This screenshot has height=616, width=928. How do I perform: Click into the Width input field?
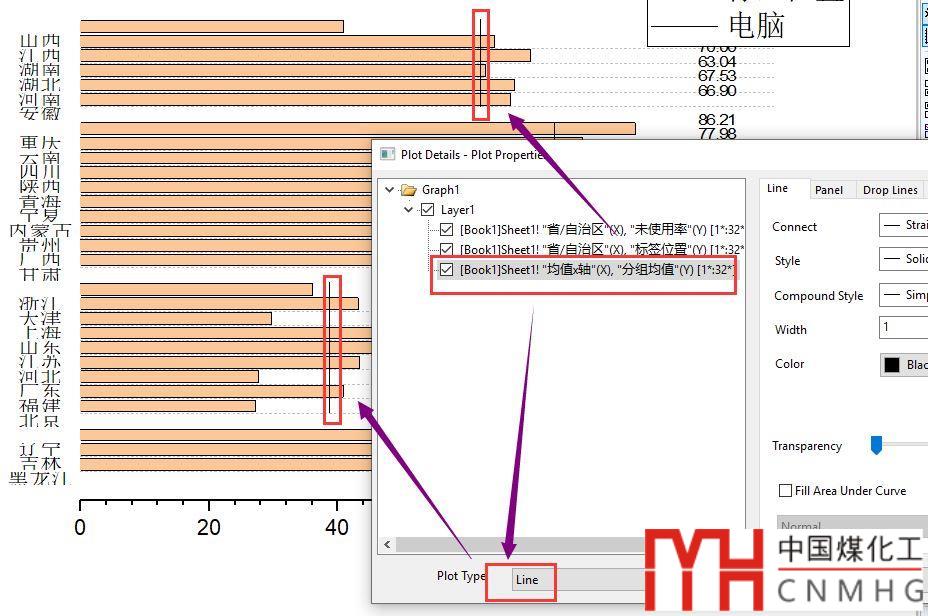tap(903, 328)
